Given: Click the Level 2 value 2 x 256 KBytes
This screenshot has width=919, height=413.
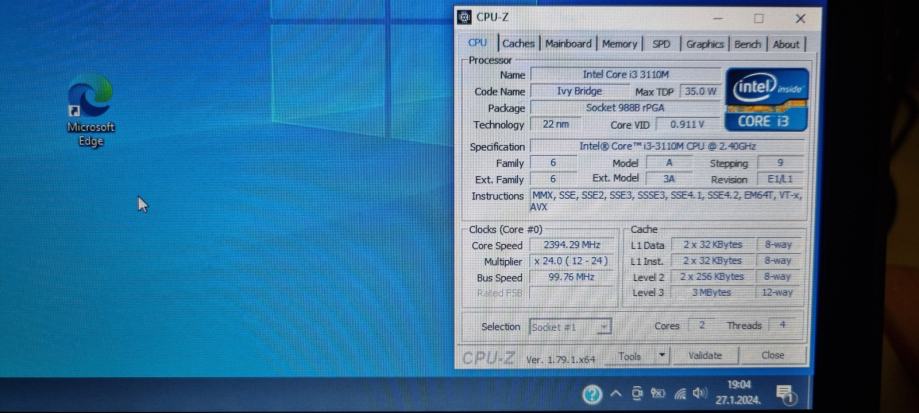Looking at the screenshot, I should [x=712, y=277].
